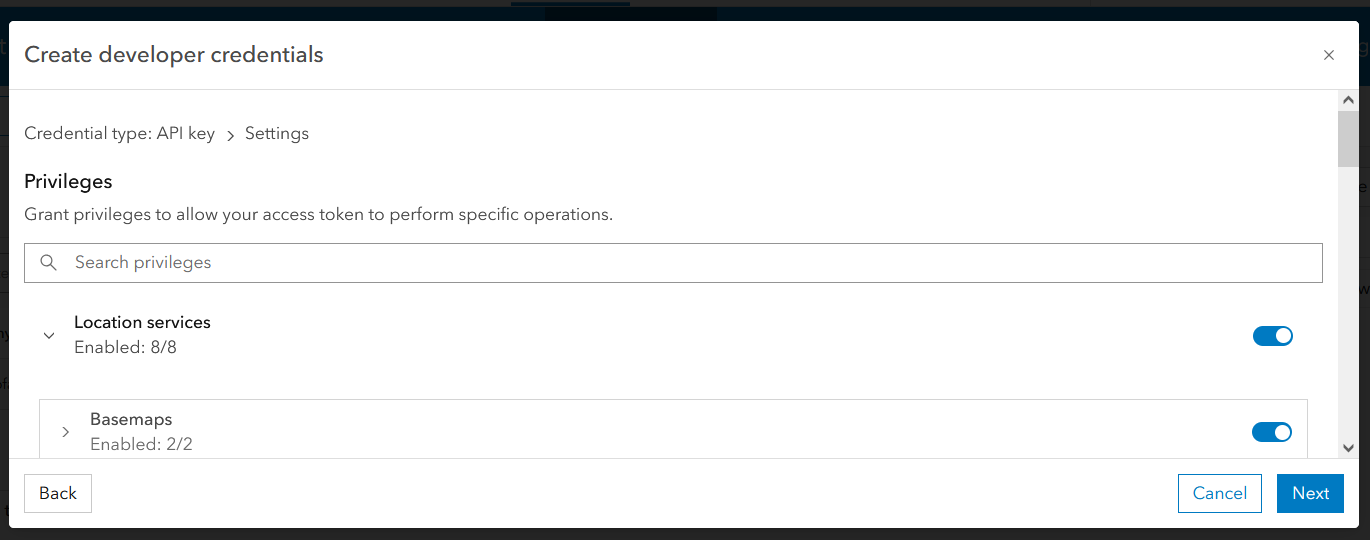Click the Basemaps row label
The width and height of the screenshot is (1370, 540).
coord(131,420)
